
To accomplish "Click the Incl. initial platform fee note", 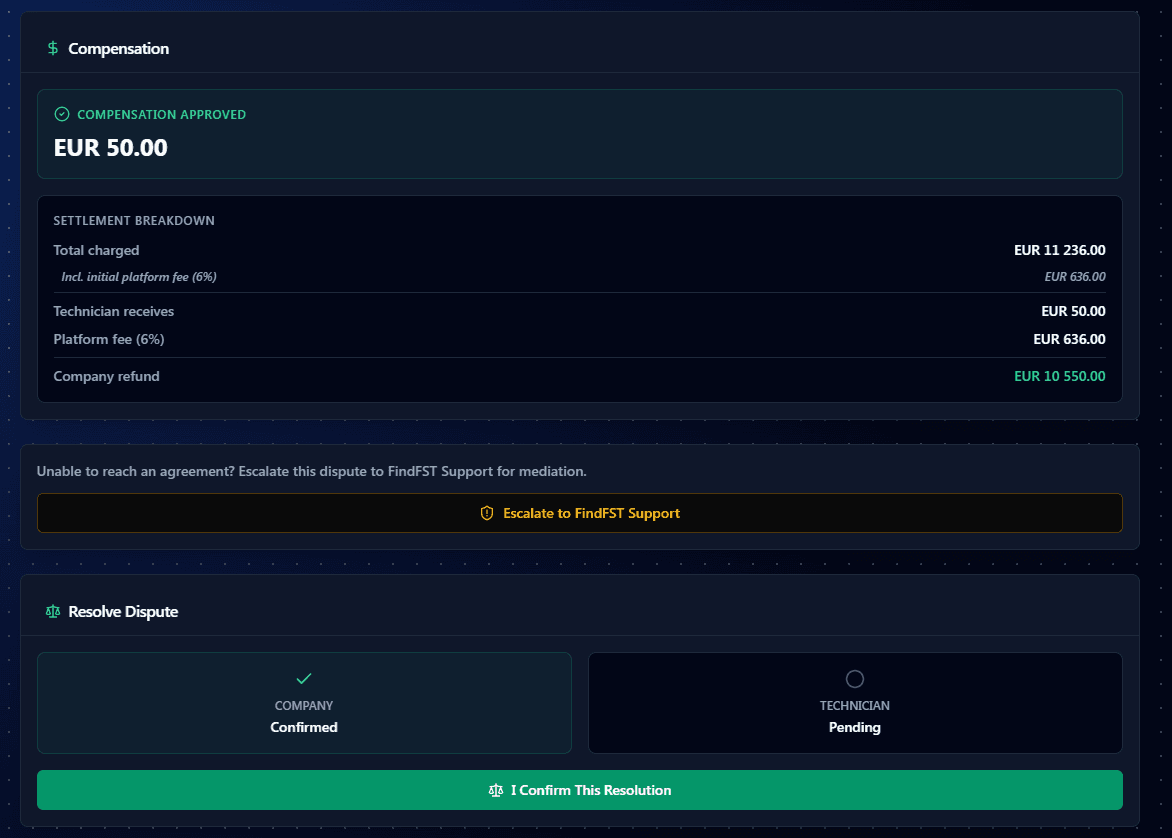I will click(139, 277).
